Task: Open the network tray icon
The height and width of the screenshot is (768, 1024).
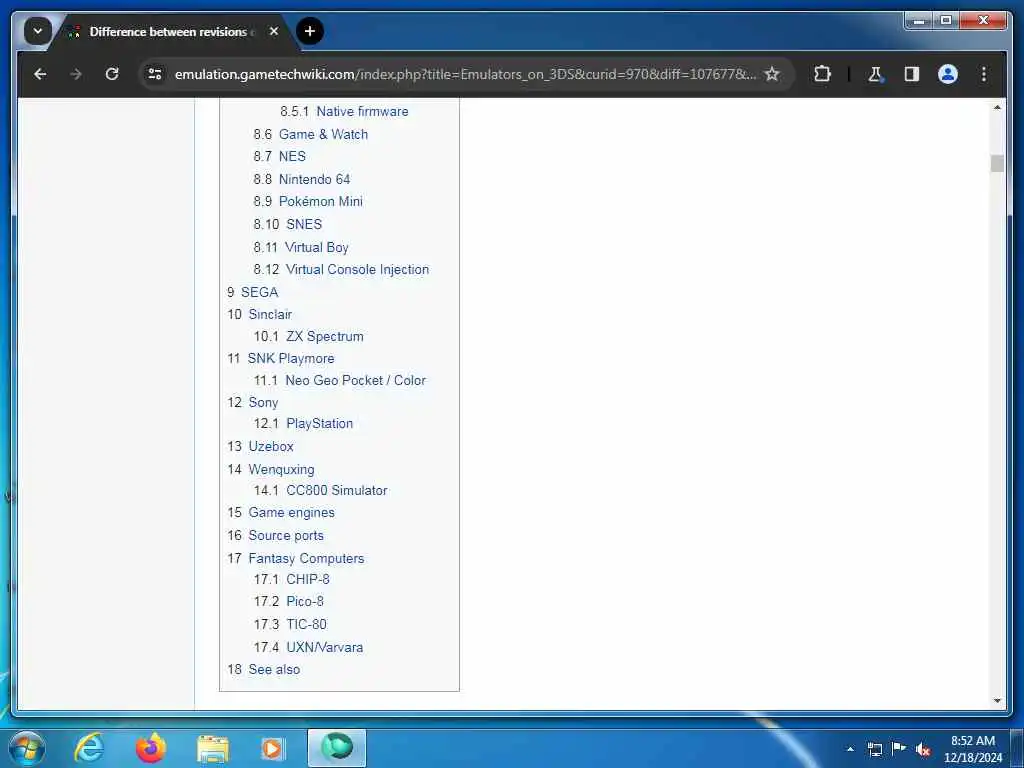Action: (x=874, y=749)
